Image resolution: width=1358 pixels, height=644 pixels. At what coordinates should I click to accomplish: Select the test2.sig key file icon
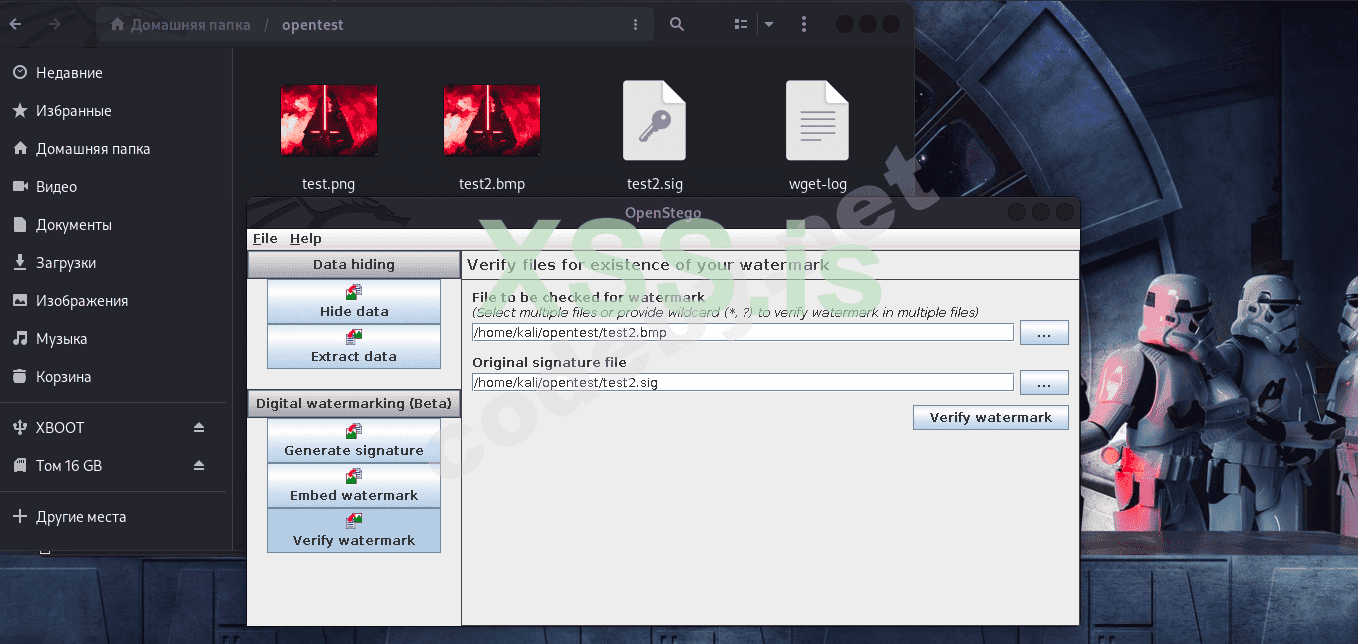[x=655, y=120]
